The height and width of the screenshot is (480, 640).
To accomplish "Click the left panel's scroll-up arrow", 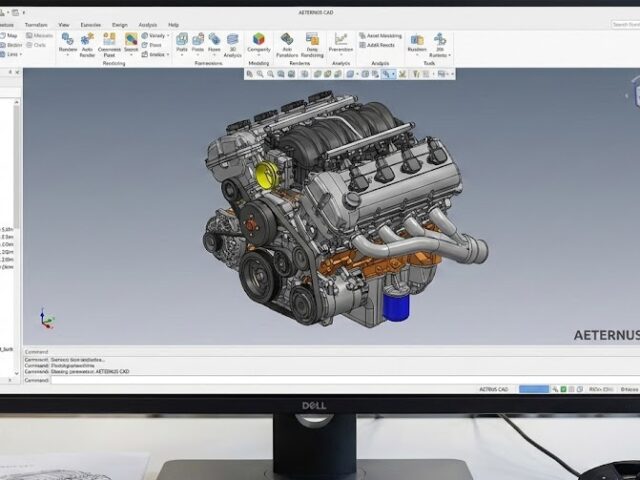I will tap(16, 102).
